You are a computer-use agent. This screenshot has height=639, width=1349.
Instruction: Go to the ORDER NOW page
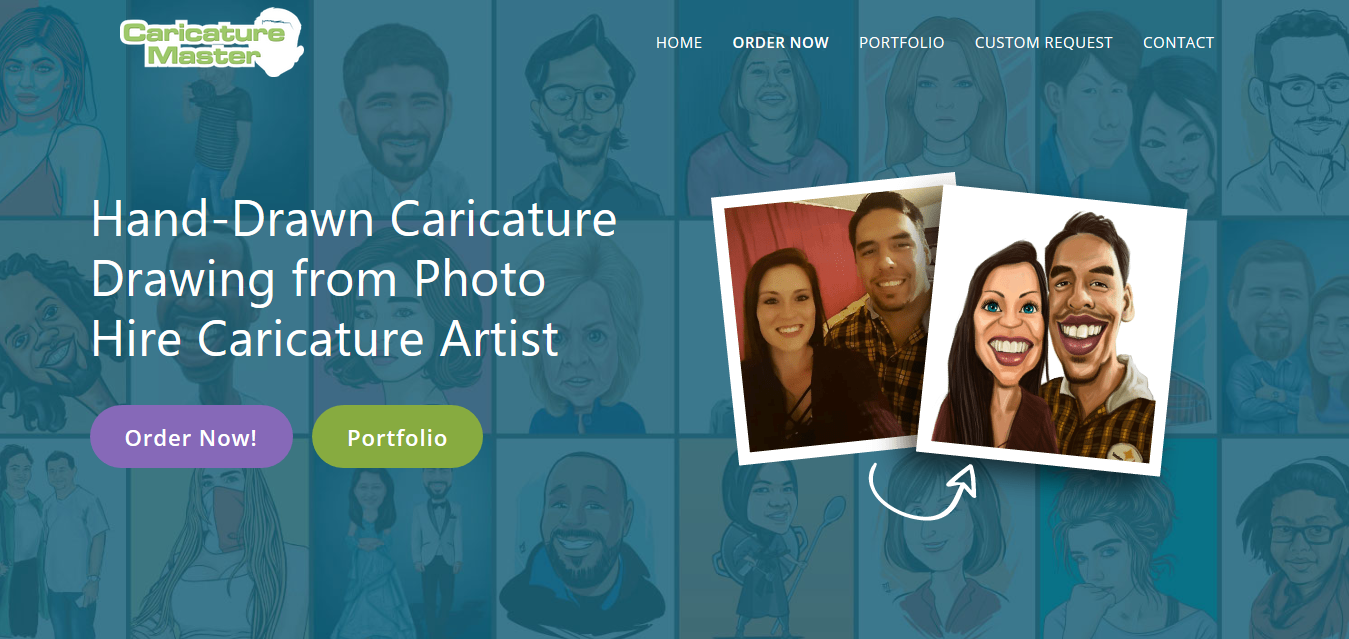(780, 43)
